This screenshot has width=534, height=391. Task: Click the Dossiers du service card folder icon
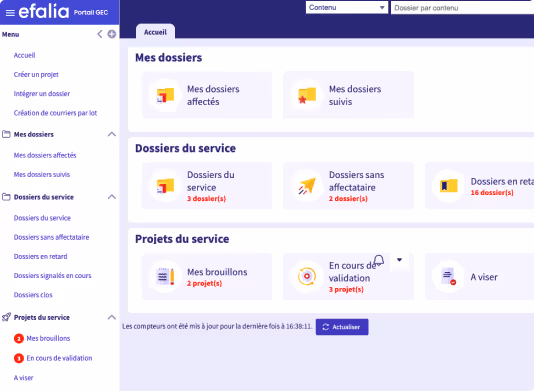(165, 186)
